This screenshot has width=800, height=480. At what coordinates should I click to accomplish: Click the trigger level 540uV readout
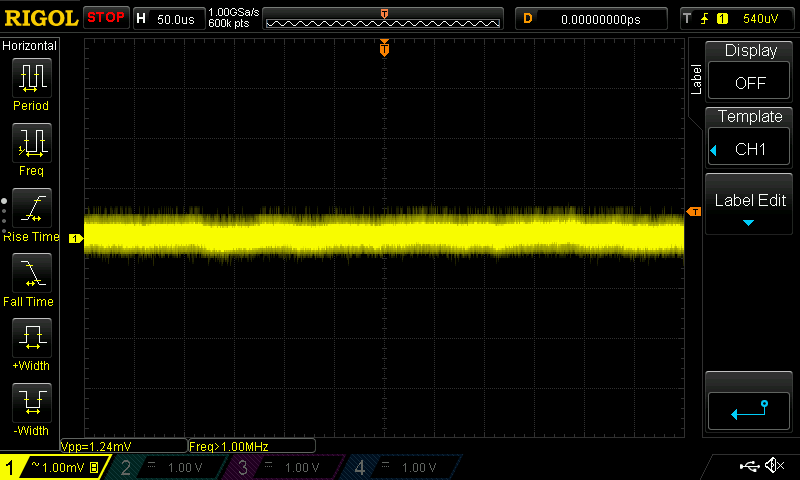point(760,19)
